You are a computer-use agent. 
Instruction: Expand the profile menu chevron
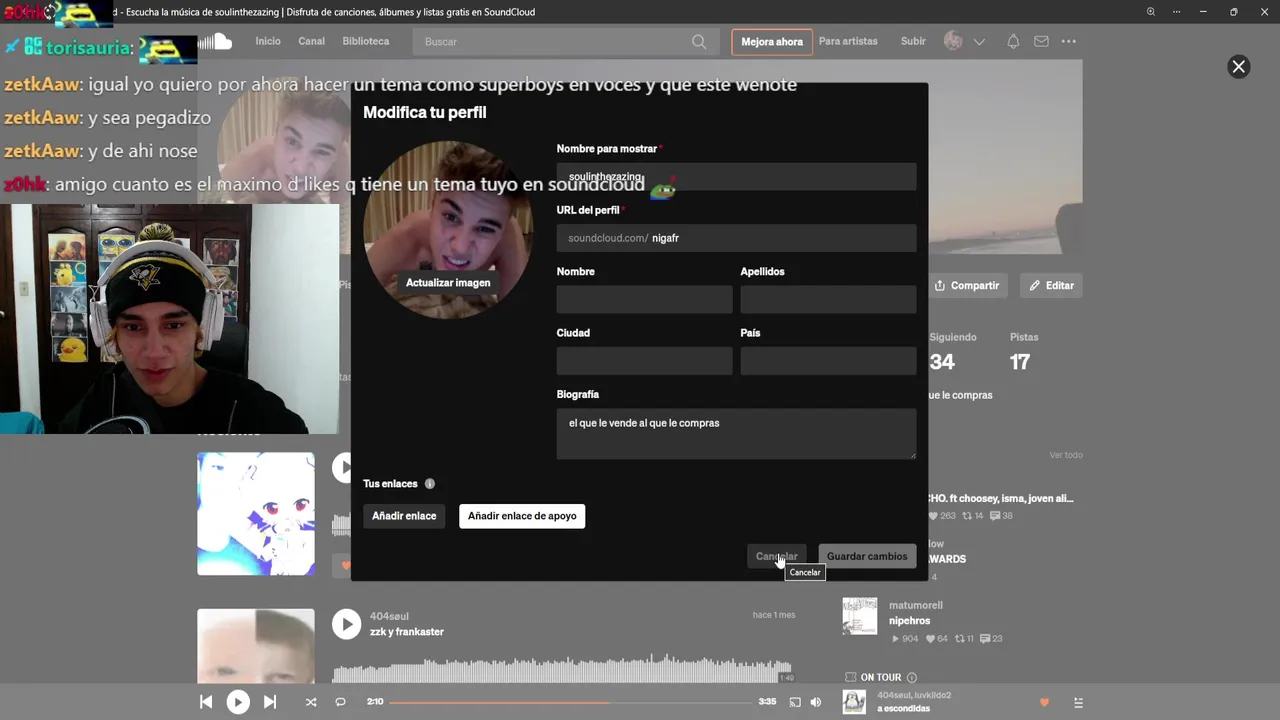pos(979,42)
